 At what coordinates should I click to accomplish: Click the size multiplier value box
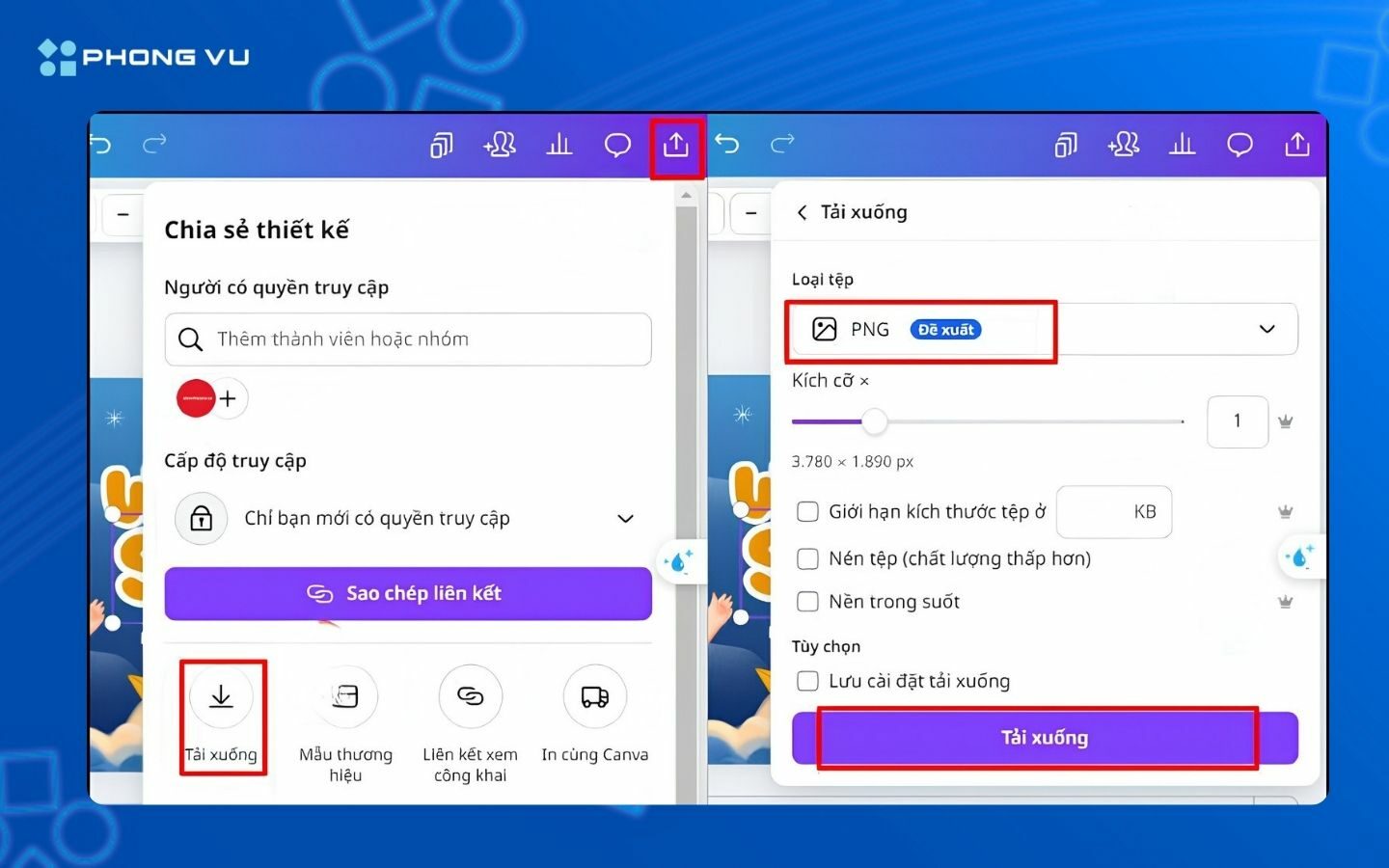point(1238,421)
